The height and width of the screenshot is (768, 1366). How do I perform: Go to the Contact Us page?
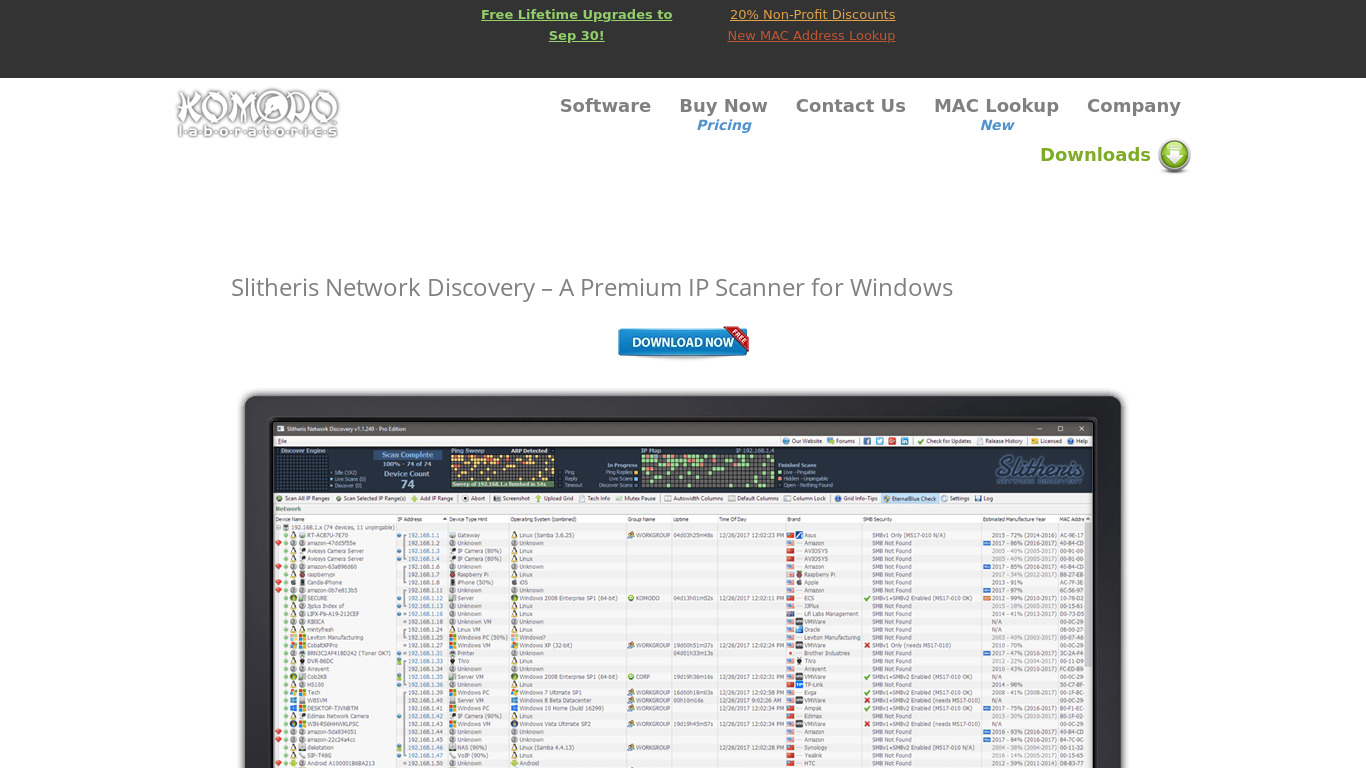[850, 106]
